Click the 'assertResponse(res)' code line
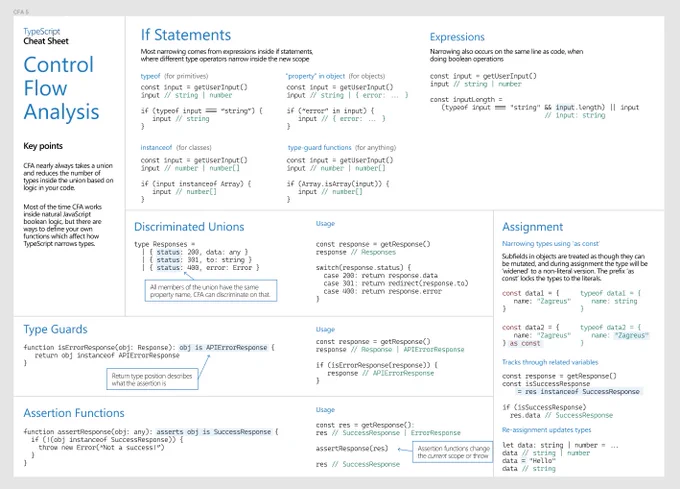Image resolution: width=680 pixels, height=489 pixels. [x=352, y=449]
